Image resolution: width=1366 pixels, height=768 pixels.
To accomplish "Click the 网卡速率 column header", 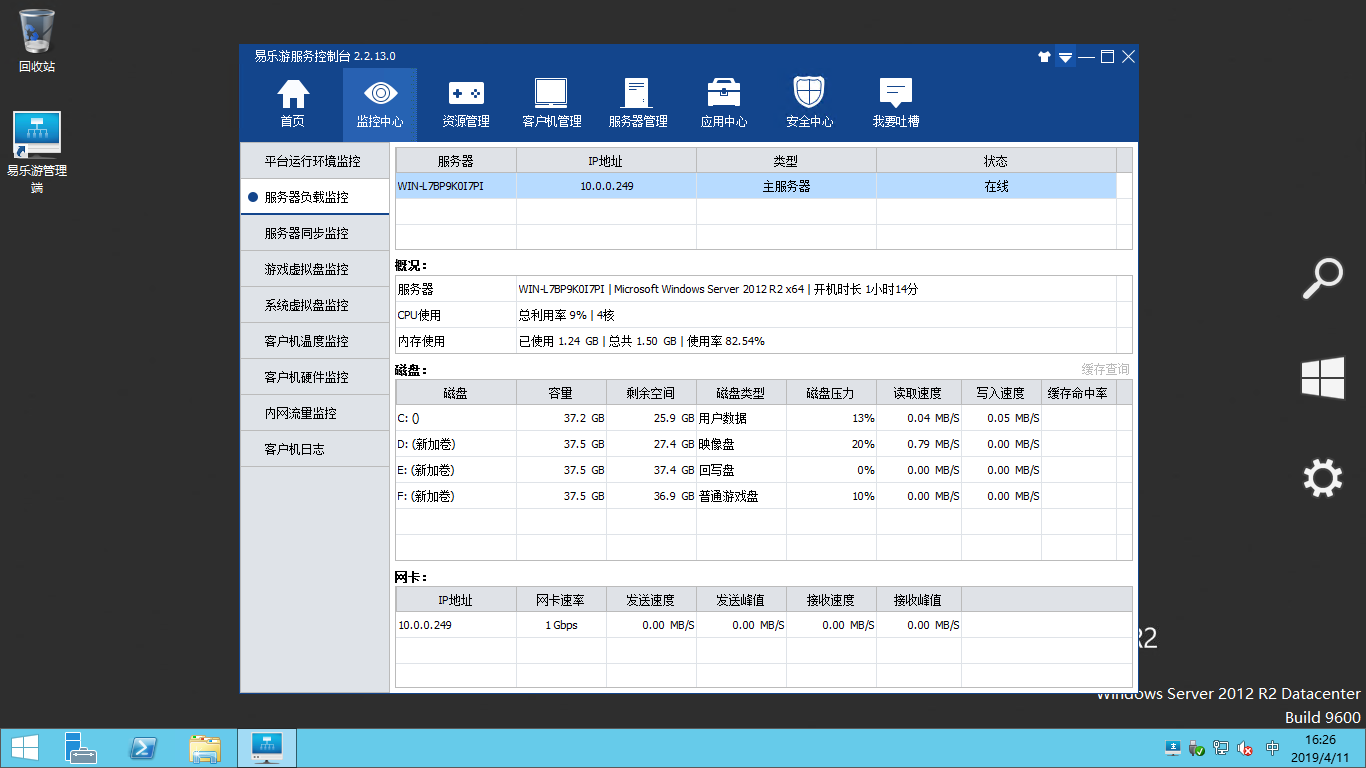I will pyautogui.click(x=561, y=600).
